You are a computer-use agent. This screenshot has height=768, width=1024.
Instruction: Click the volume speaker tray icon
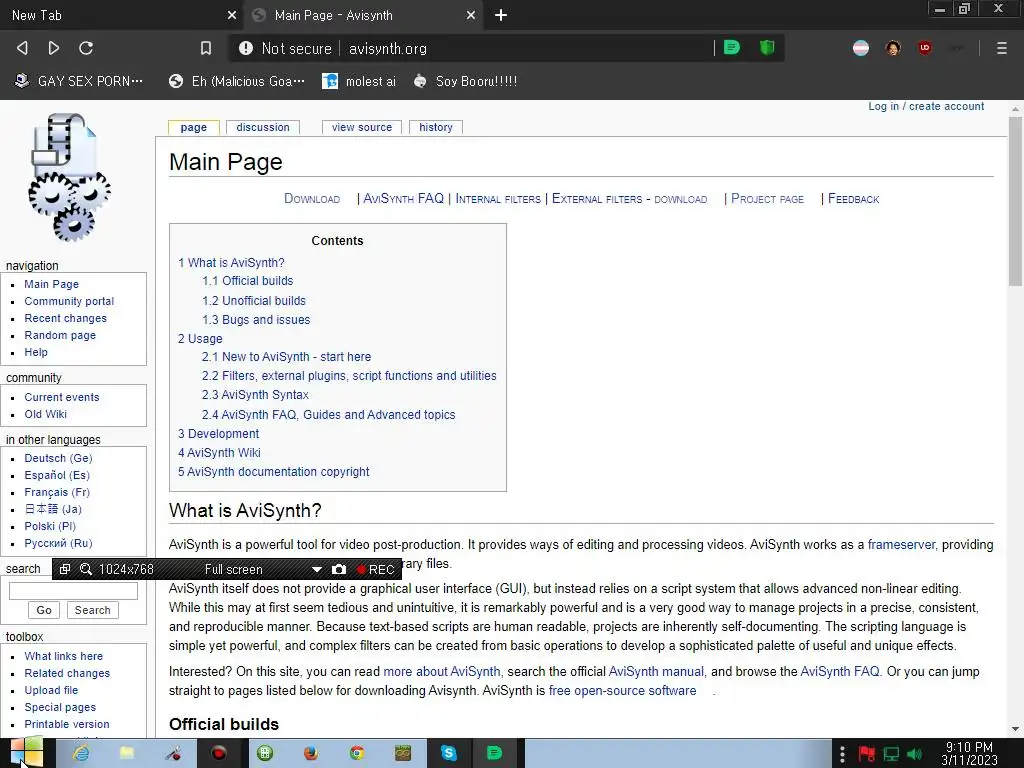pyautogui.click(x=915, y=754)
